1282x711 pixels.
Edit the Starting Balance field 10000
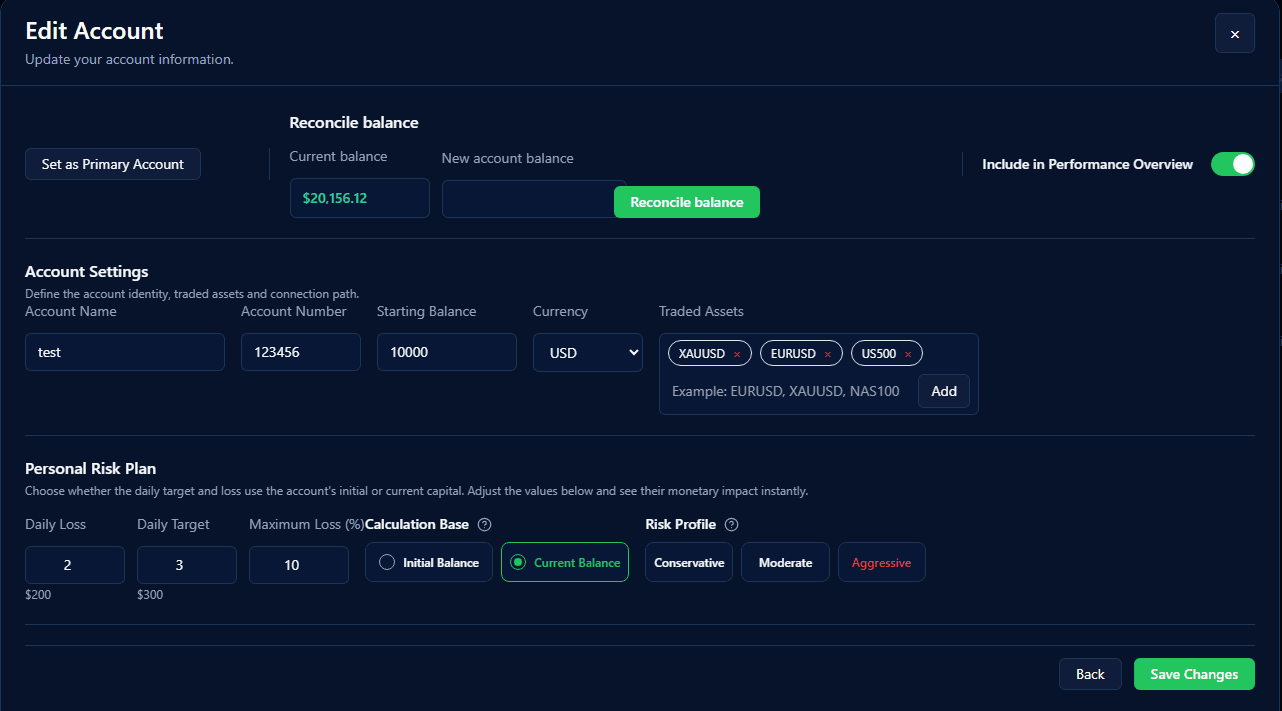[447, 352]
